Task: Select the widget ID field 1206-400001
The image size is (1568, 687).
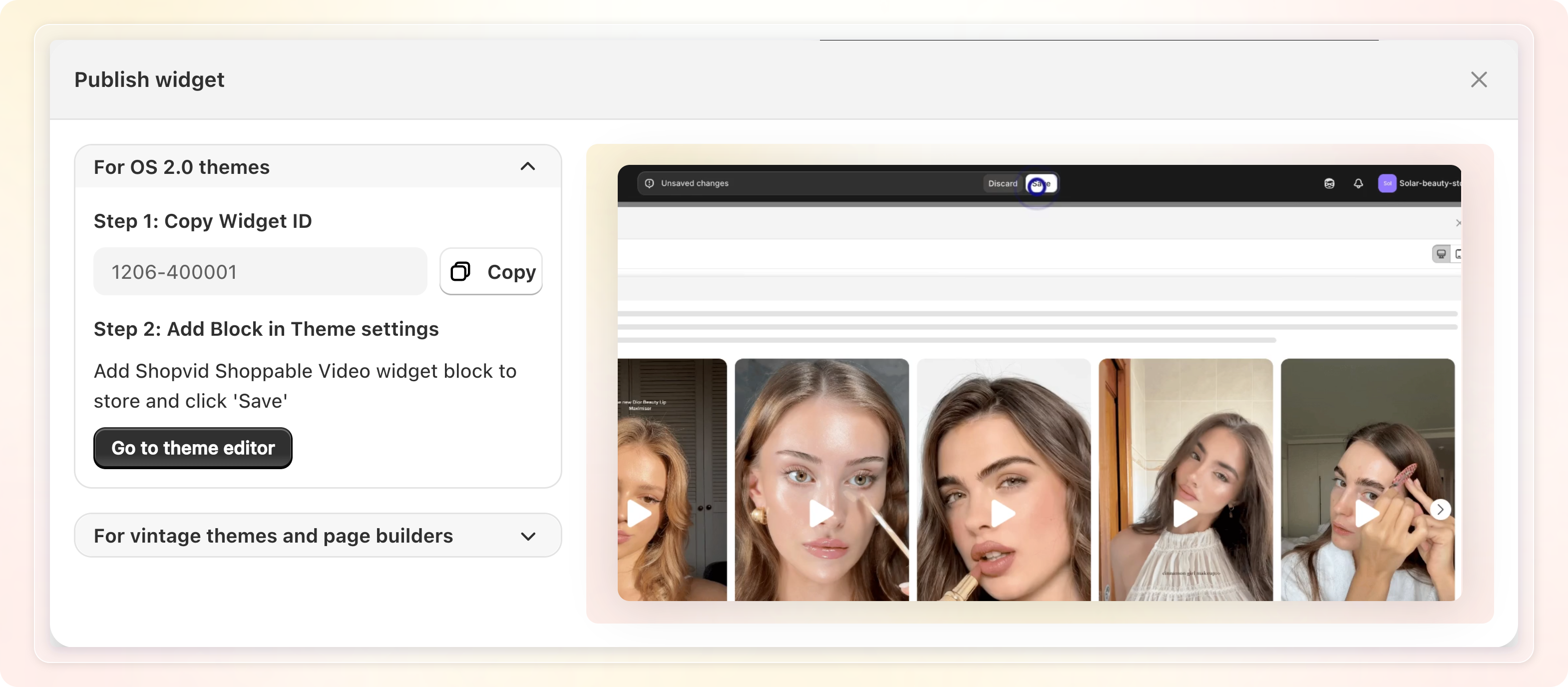Action: click(x=260, y=272)
